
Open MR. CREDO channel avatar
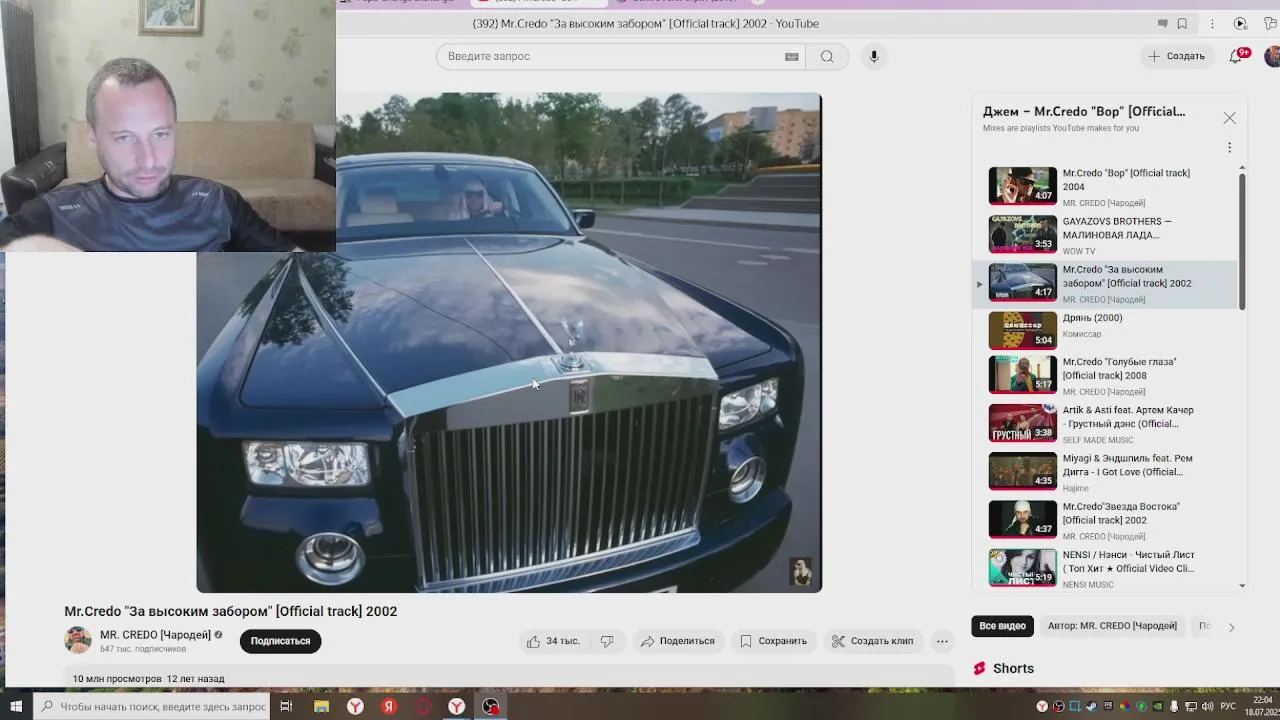[78, 640]
